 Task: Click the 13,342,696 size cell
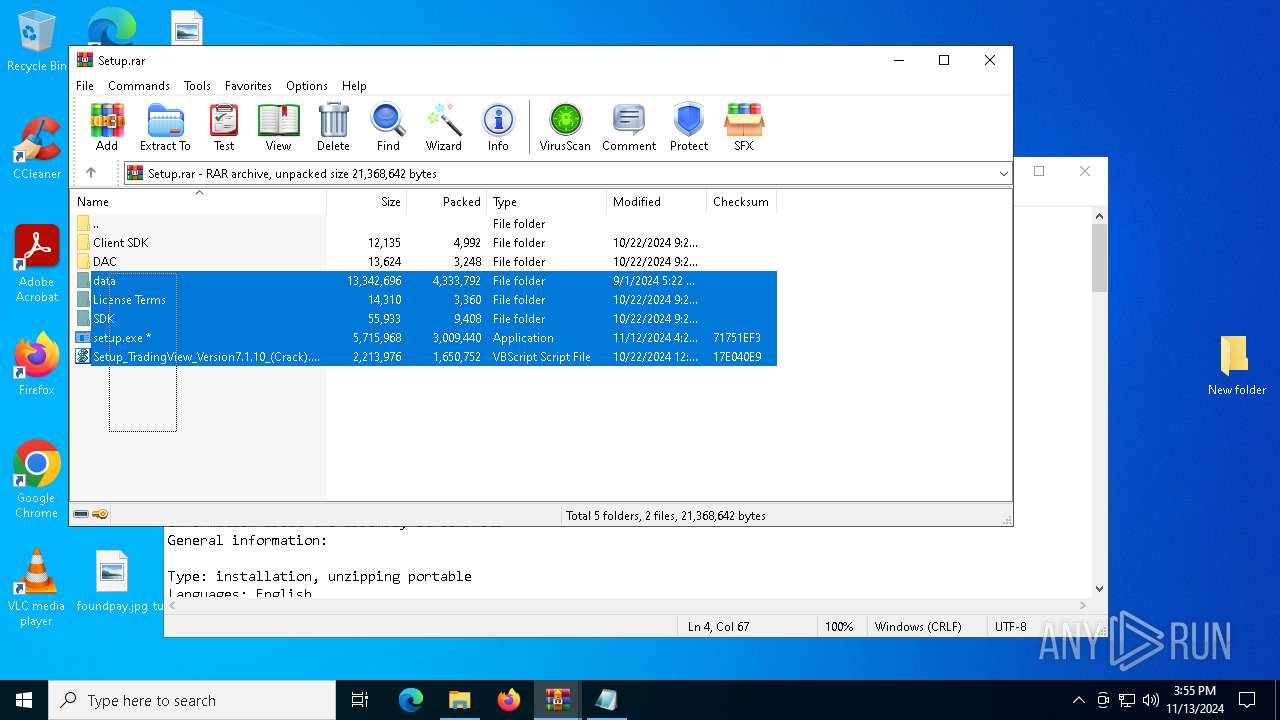point(374,280)
